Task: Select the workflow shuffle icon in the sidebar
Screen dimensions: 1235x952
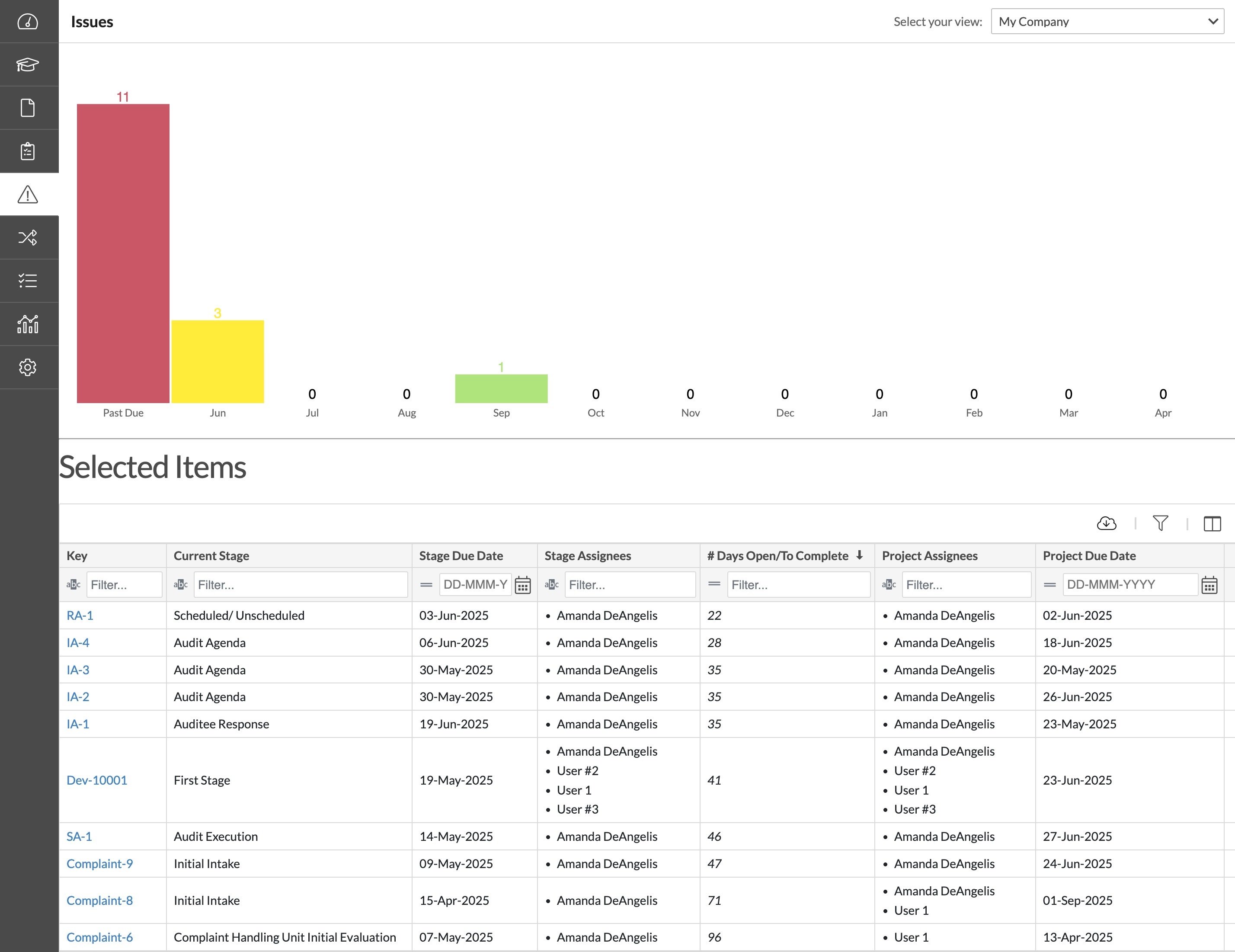Action: click(x=28, y=237)
